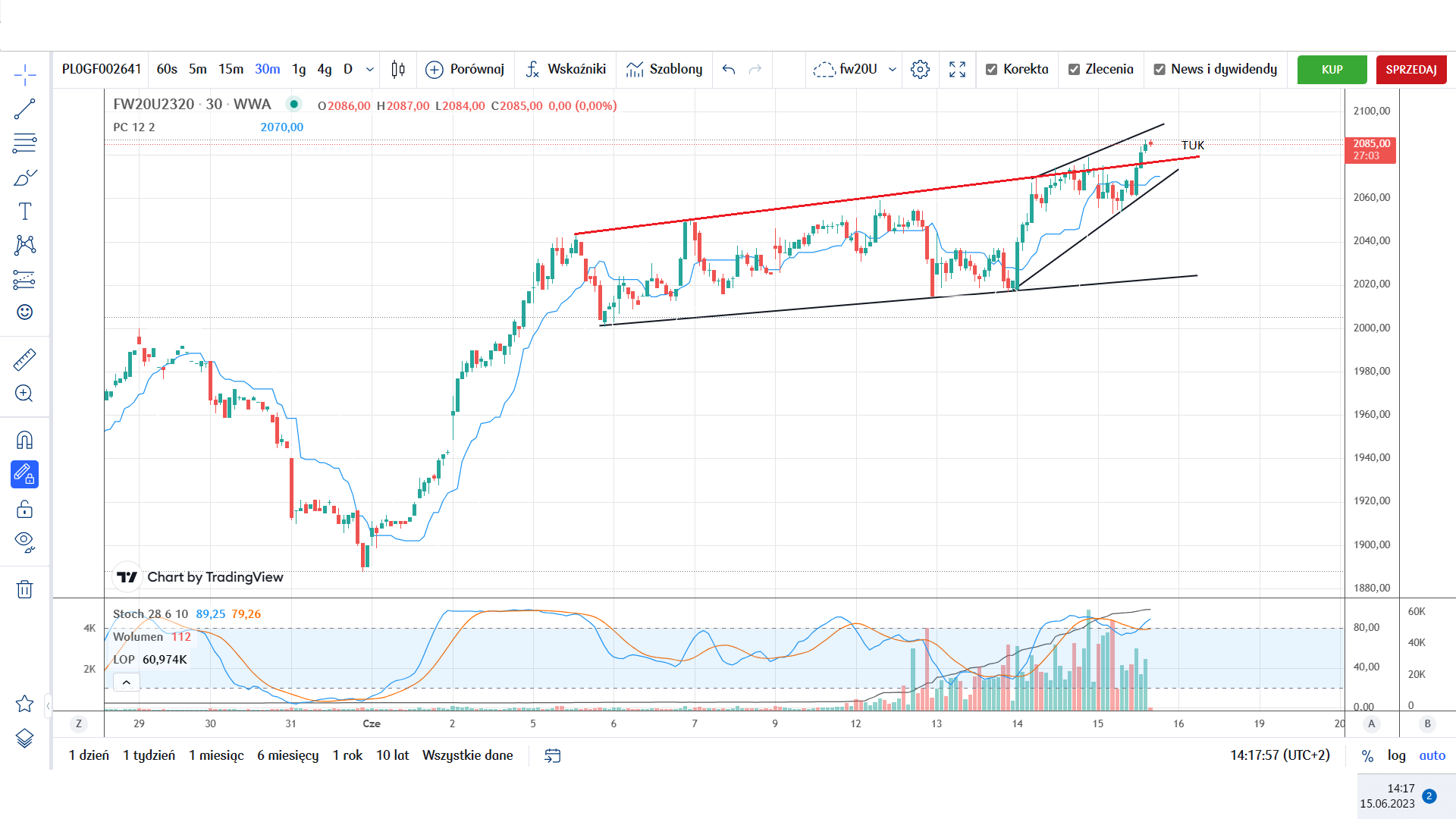Viewport: 1456px width, 819px height.
Task: Disable News i dywidendy checkbox
Action: [1159, 70]
